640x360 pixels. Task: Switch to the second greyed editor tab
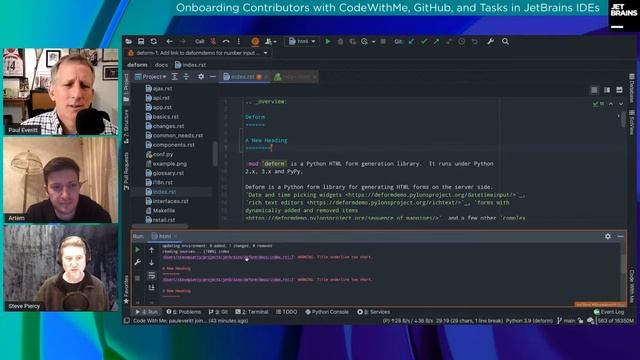tap(295, 77)
